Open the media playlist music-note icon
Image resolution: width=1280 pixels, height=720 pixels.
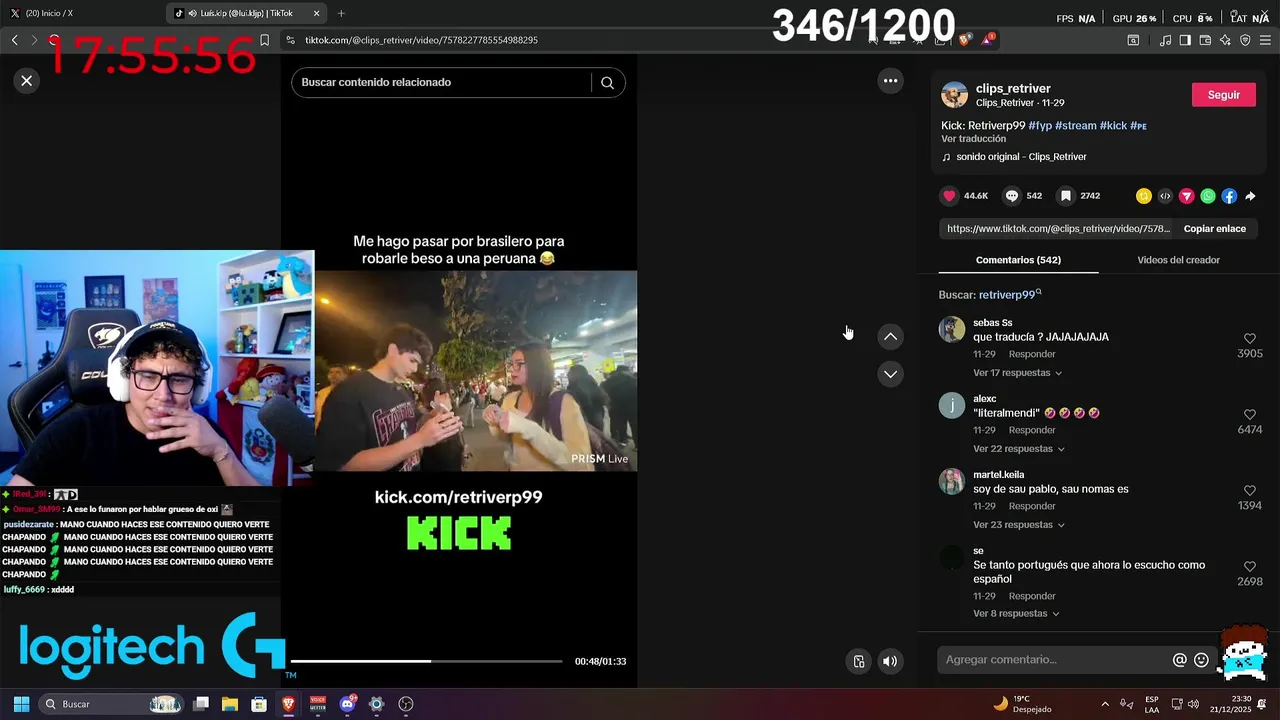point(1165,40)
